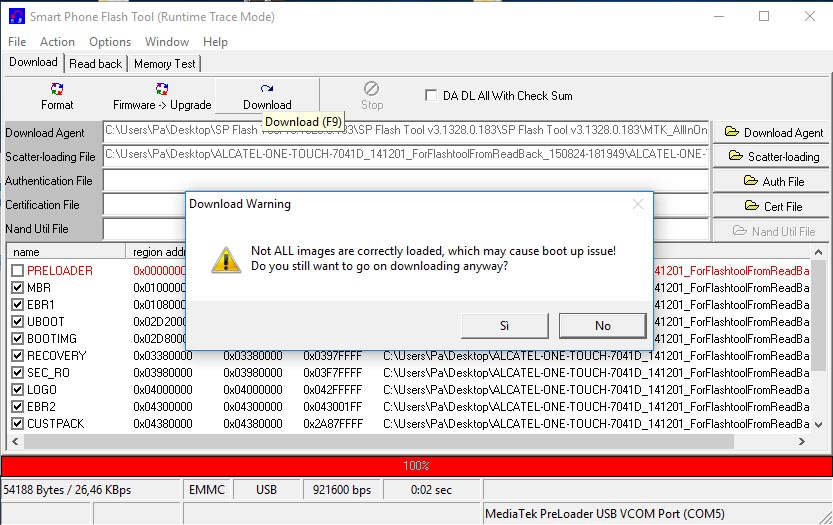Switch to the Read back tab
This screenshot has width=833, height=525.
point(96,63)
